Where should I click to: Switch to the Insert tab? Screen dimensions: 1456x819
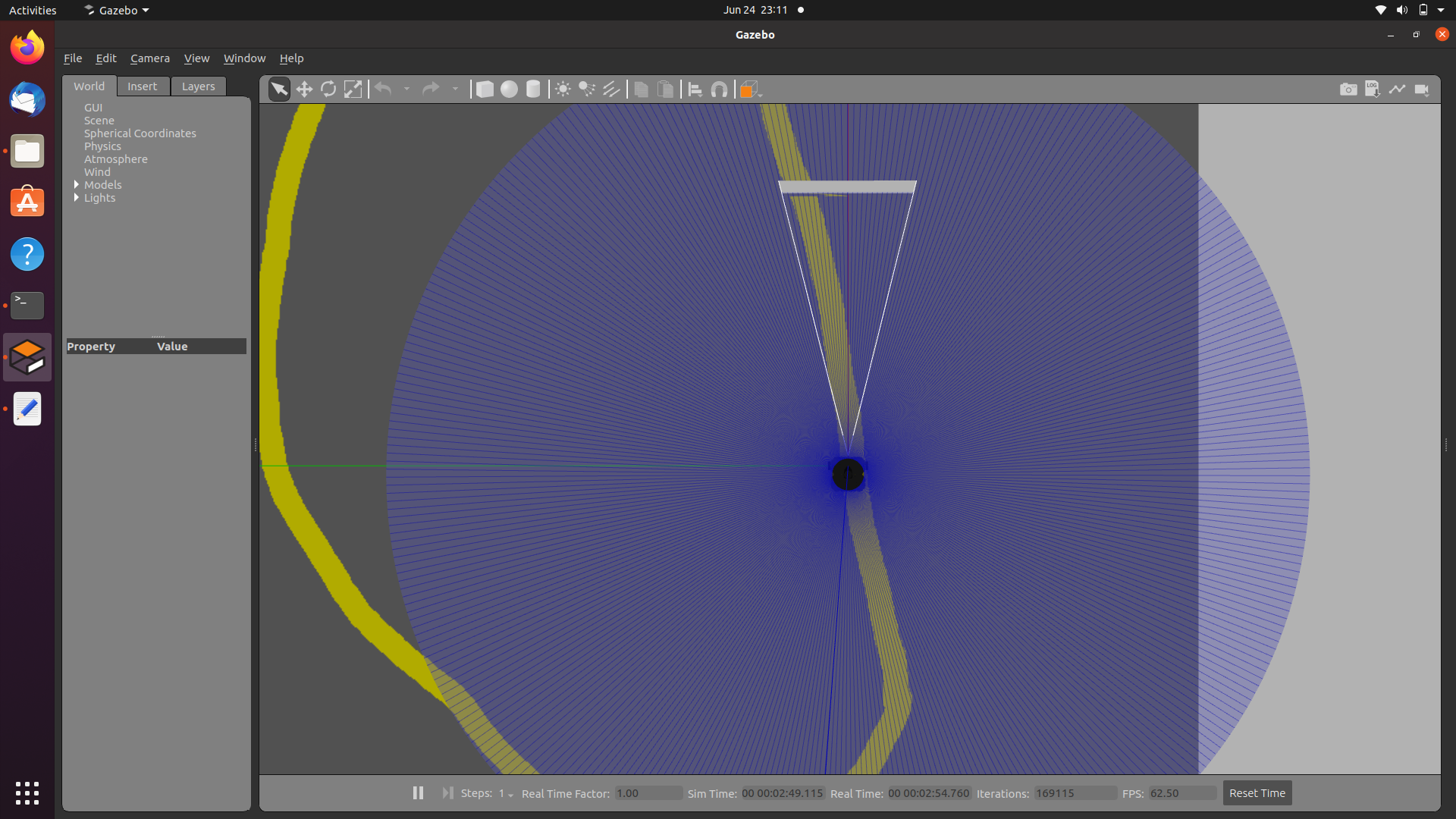[x=143, y=86]
